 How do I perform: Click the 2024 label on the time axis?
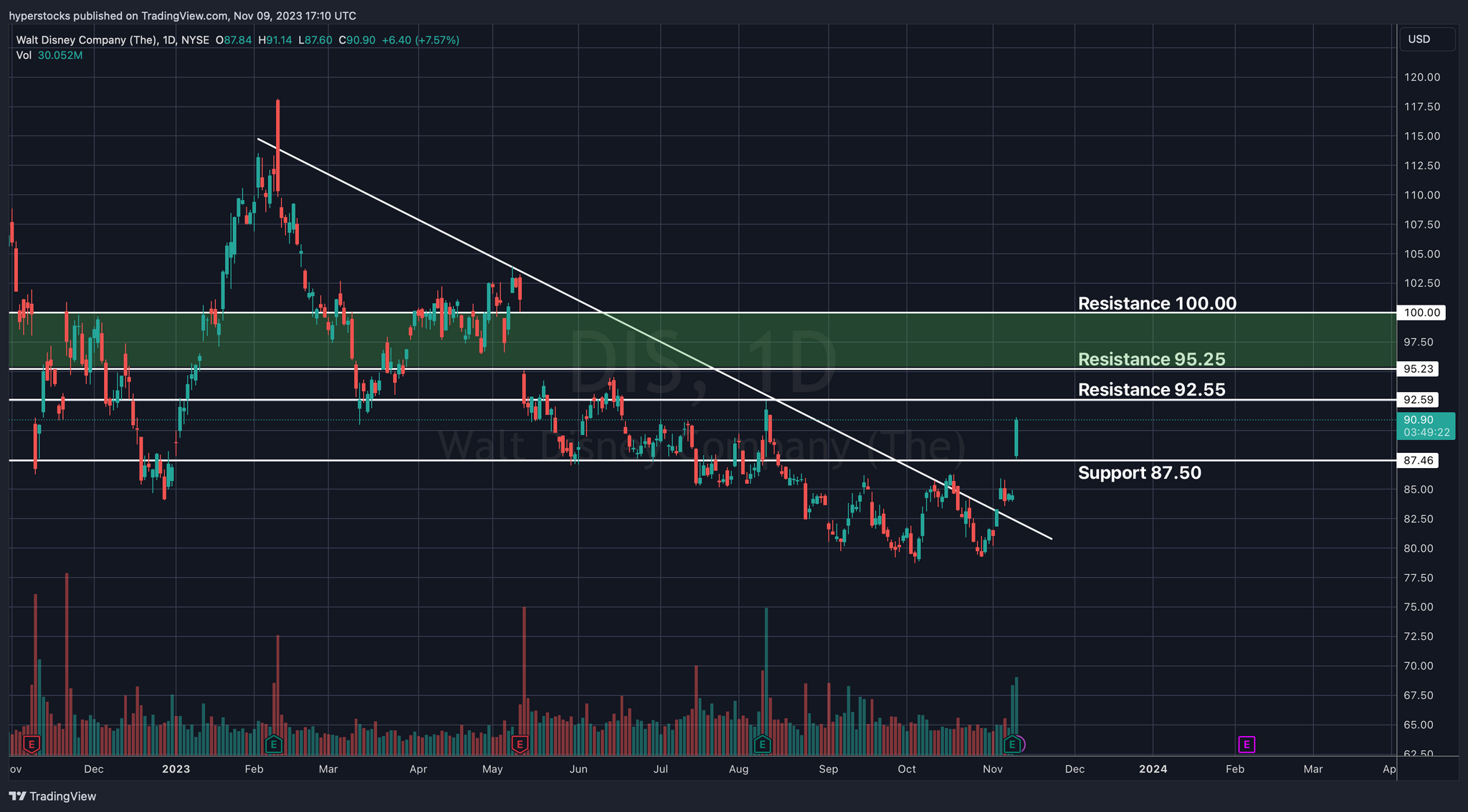coord(1153,769)
